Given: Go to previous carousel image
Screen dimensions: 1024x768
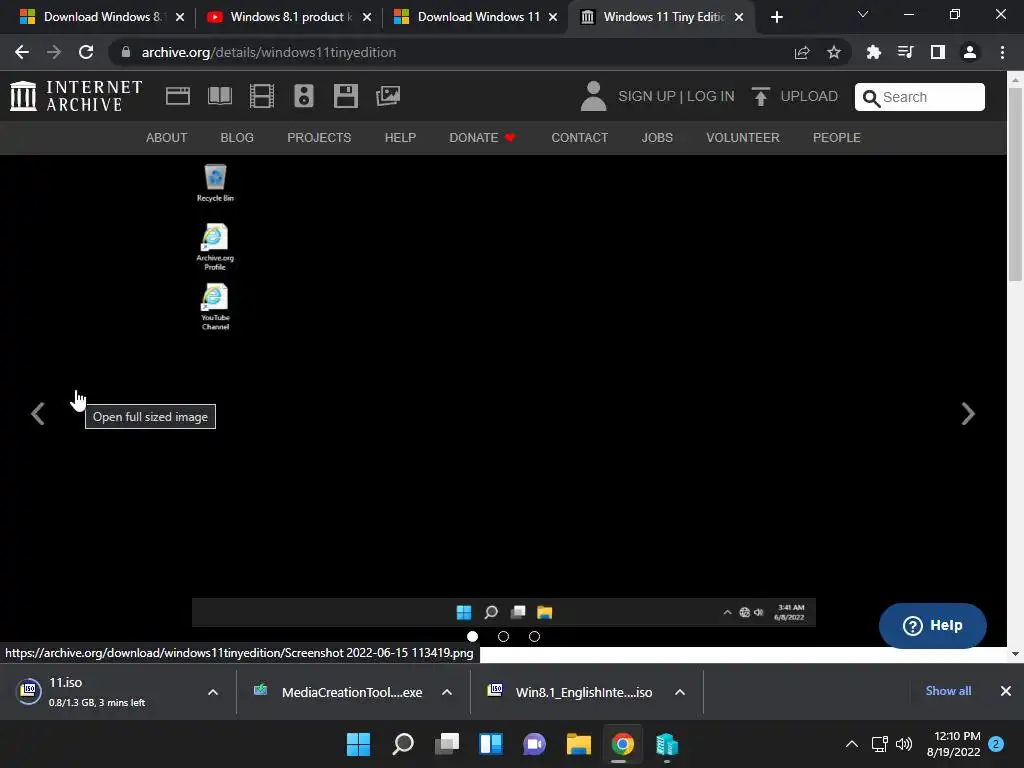Looking at the screenshot, I should pyautogui.click(x=38, y=413).
